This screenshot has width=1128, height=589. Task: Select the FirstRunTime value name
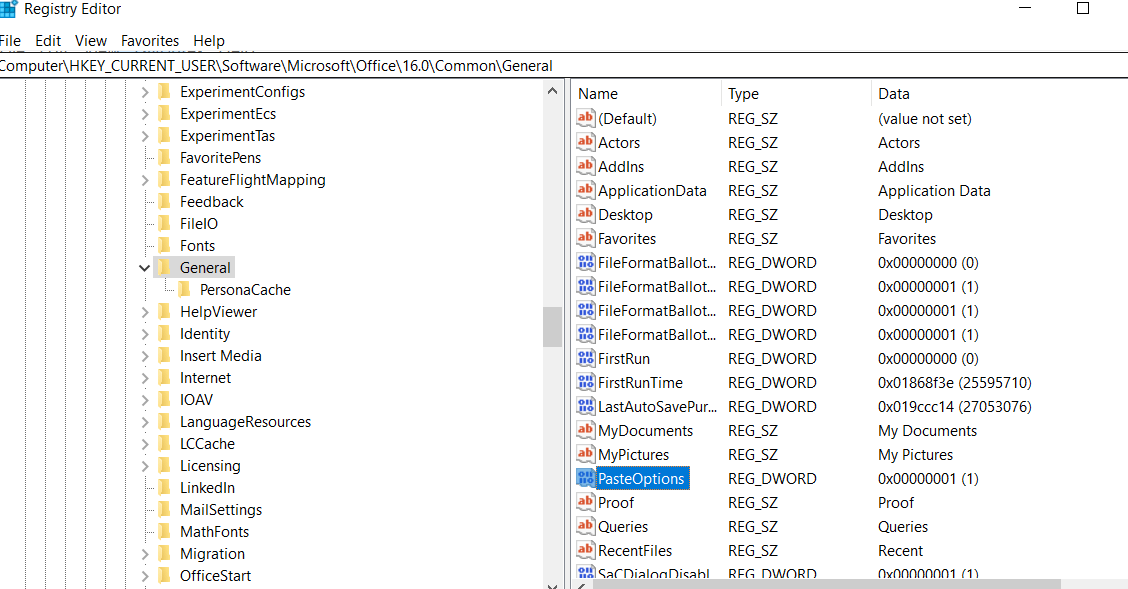pyautogui.click(x=640, y=383)
